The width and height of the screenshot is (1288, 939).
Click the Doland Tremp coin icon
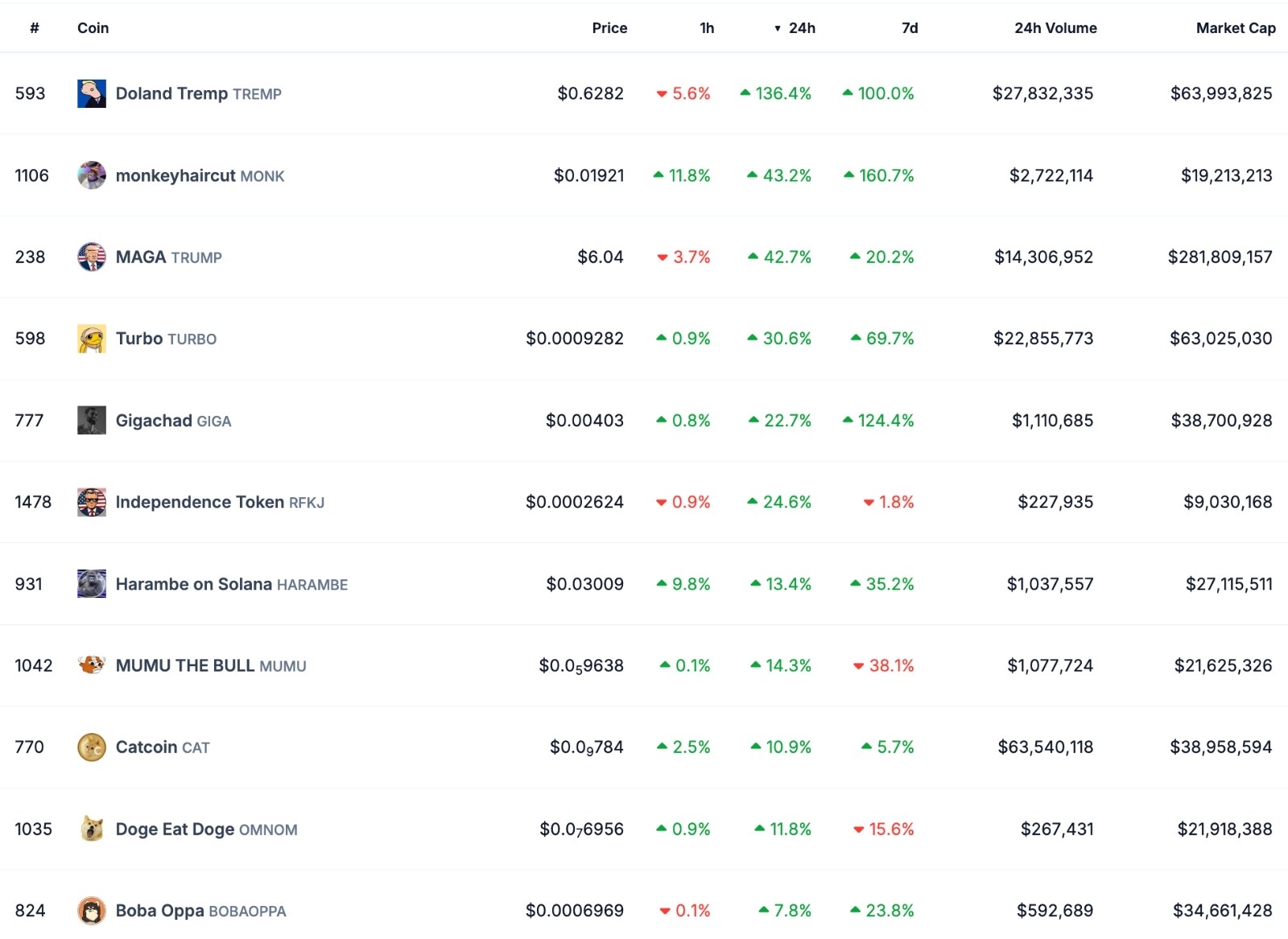[x=91, y=93]
